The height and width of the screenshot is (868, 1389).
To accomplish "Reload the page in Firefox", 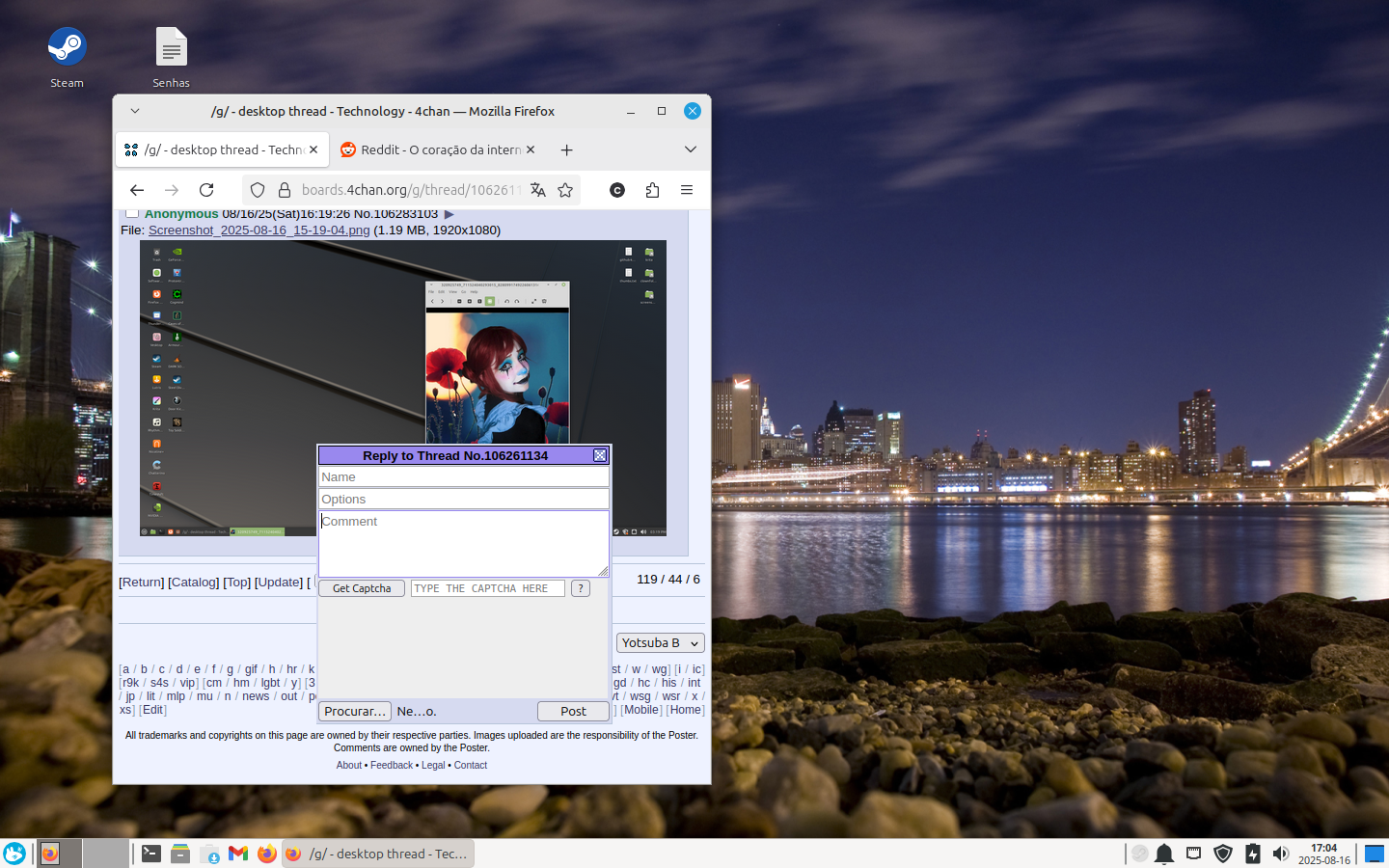I will point(206,190).
